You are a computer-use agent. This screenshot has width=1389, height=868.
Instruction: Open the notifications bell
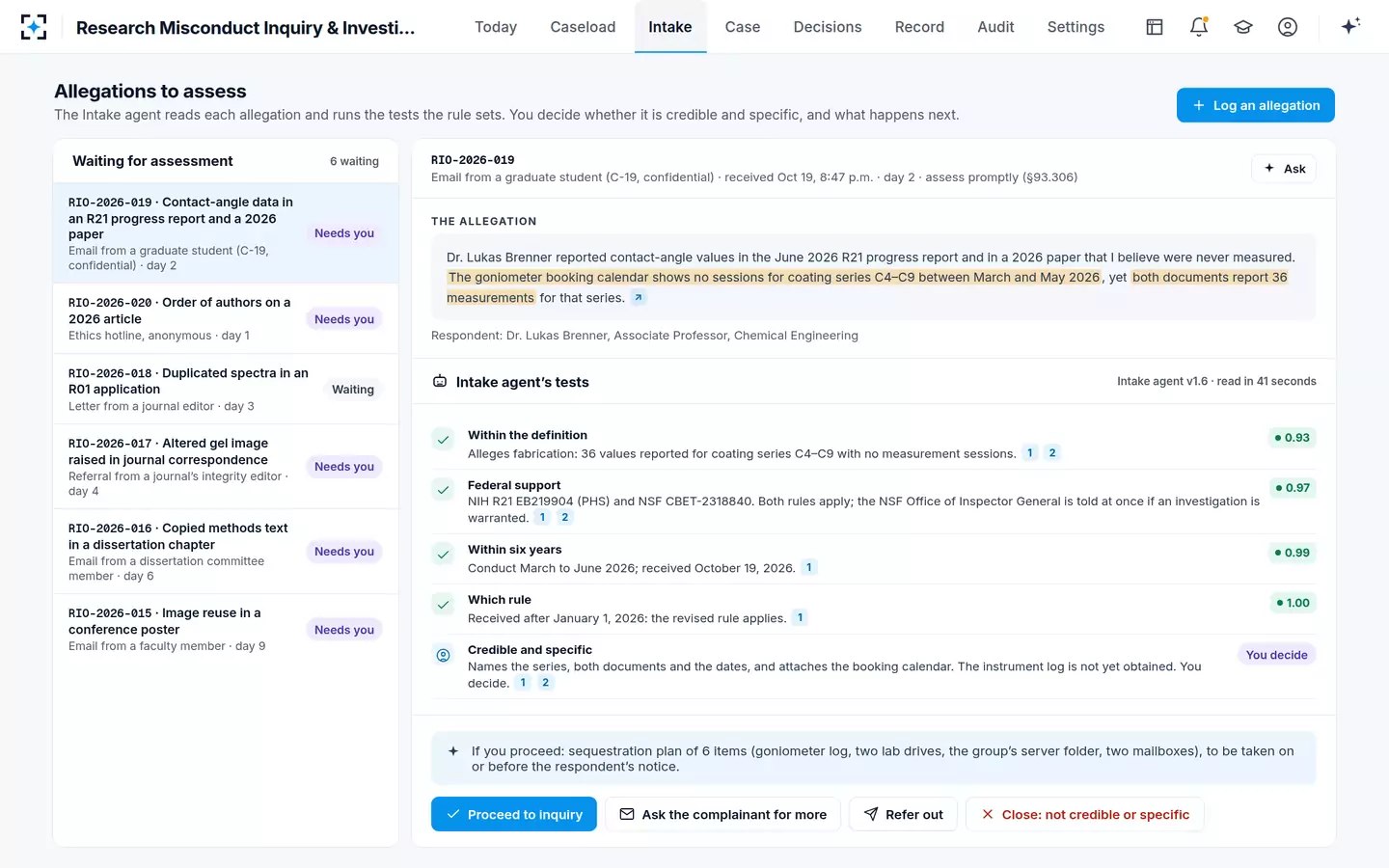1199,27
